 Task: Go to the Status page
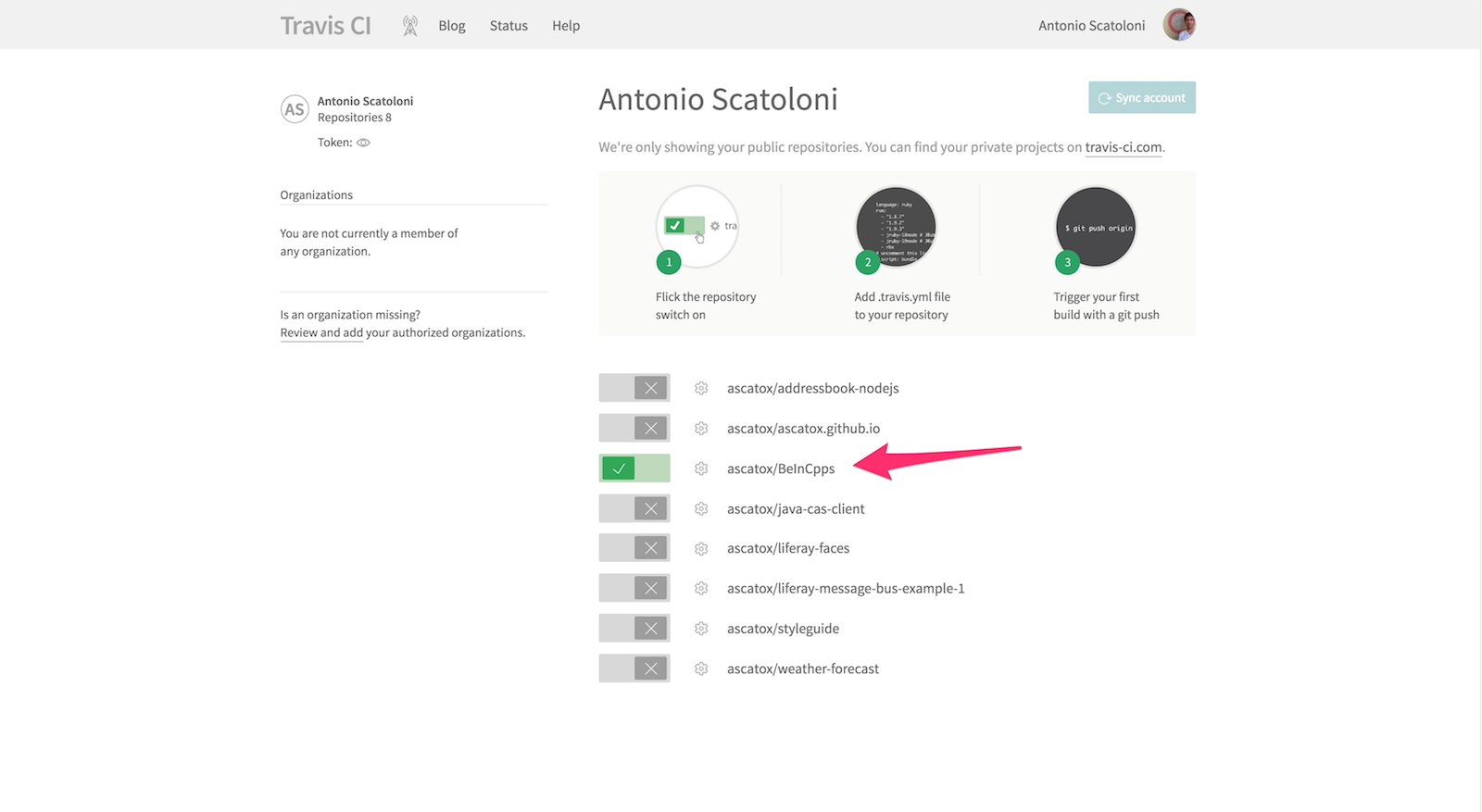click(x=509, y=26)
